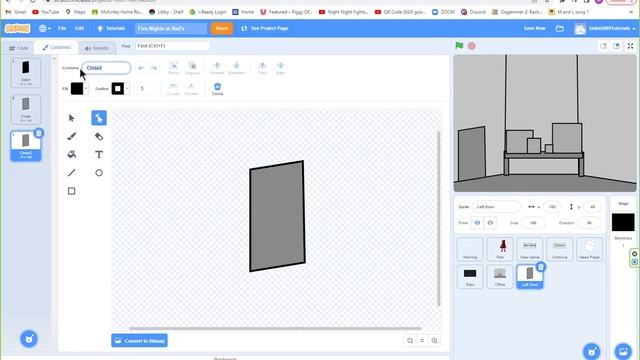Select the Circle tool

pos(99,173)
